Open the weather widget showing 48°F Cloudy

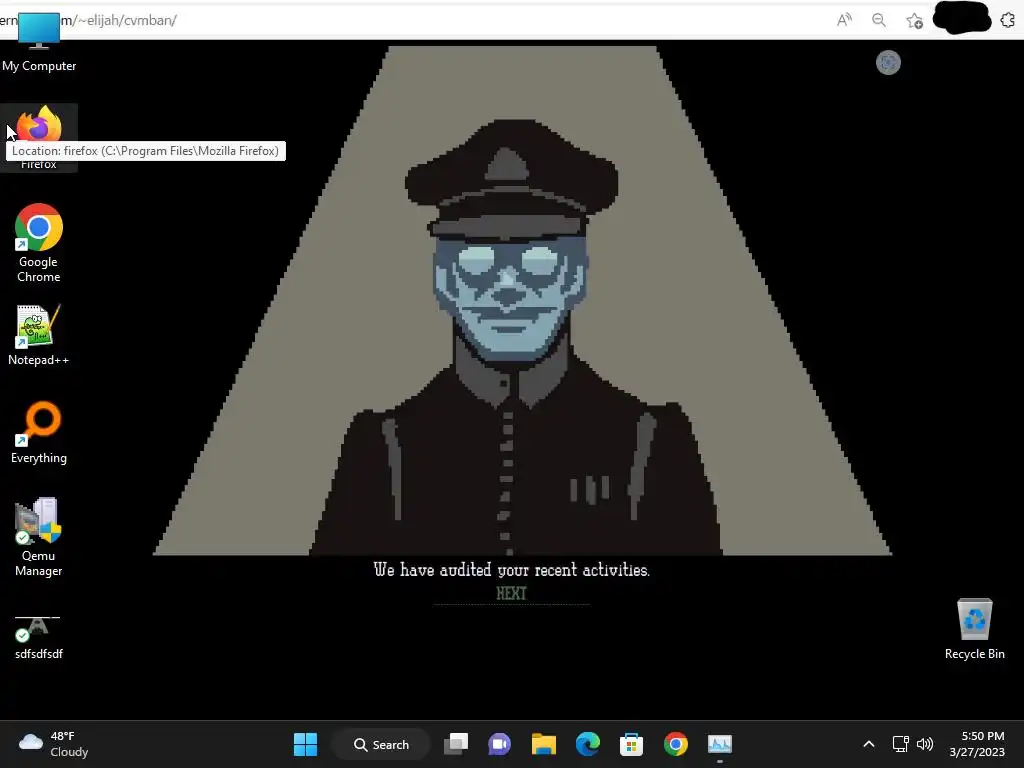[54, 744]
